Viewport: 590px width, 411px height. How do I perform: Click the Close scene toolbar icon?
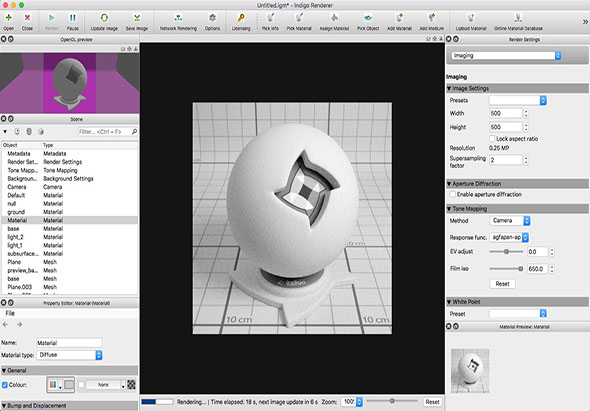27,21
